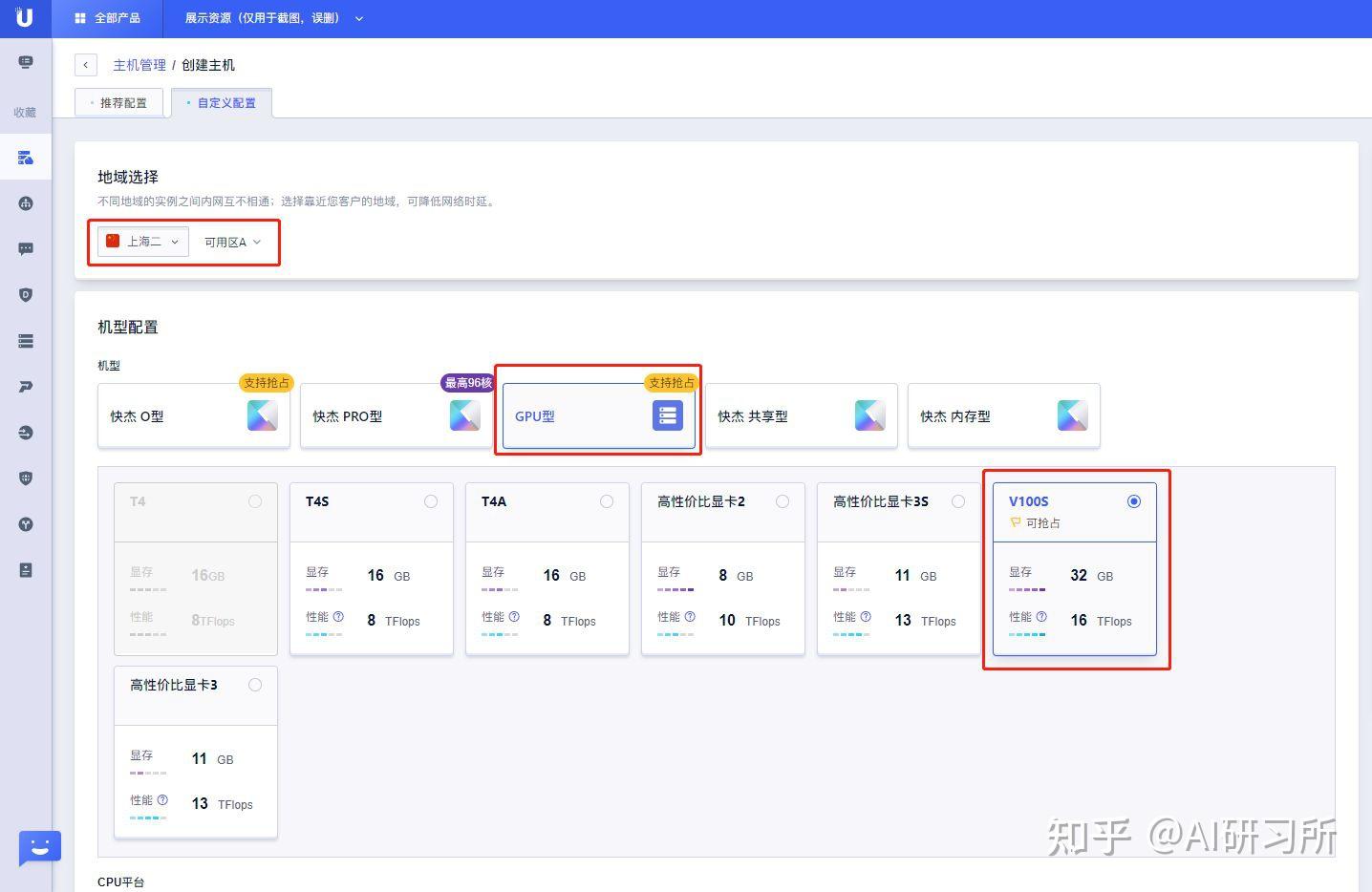Click the 主机管理 breadcrumb link
Image resolution: width=1372 pixels, height=892 pixels.
click(x=139, y=65)
